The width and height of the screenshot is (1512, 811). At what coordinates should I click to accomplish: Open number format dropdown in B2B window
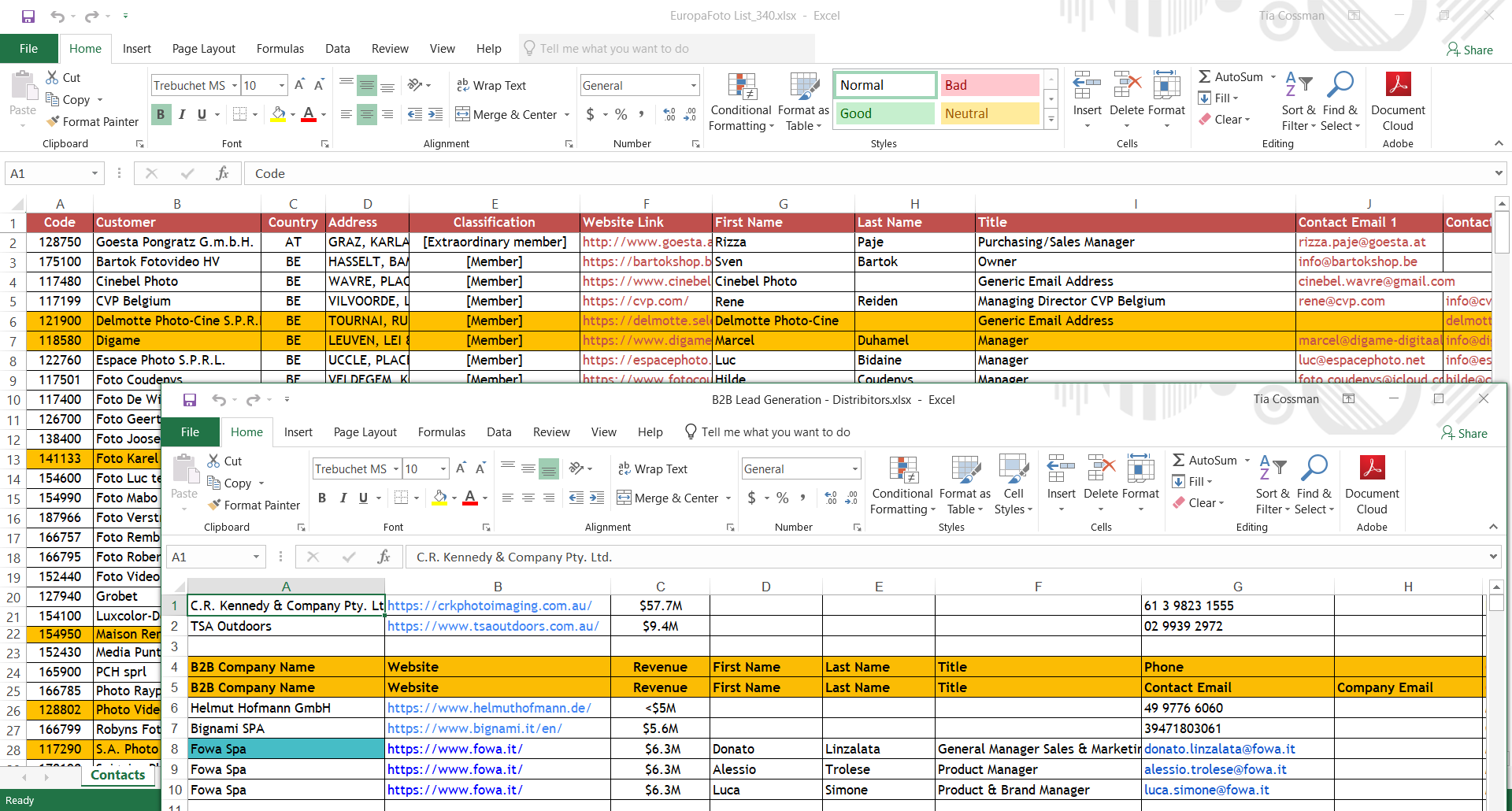click(854, 468)
